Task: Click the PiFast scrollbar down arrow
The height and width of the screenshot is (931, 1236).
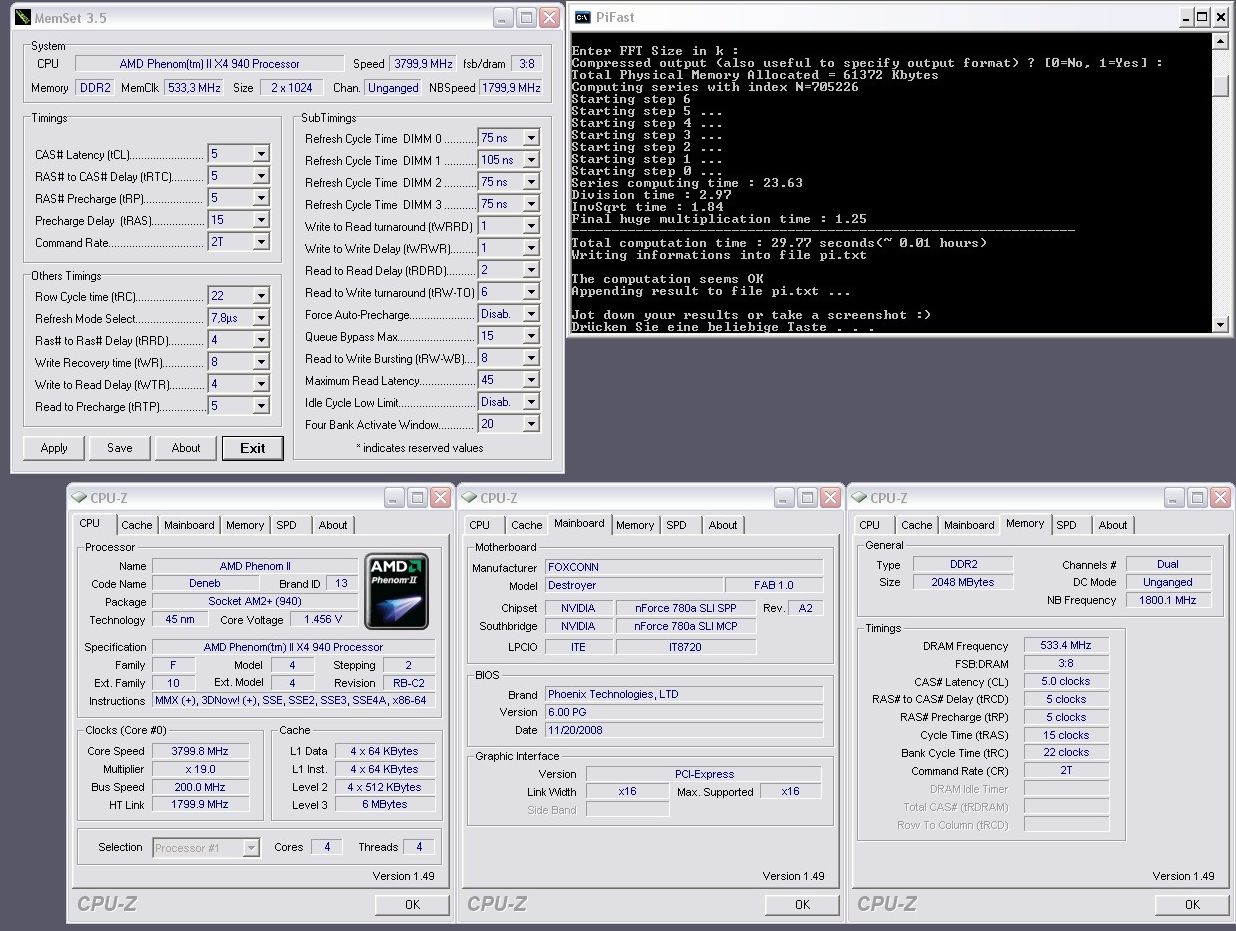Action: [1220, 324]
